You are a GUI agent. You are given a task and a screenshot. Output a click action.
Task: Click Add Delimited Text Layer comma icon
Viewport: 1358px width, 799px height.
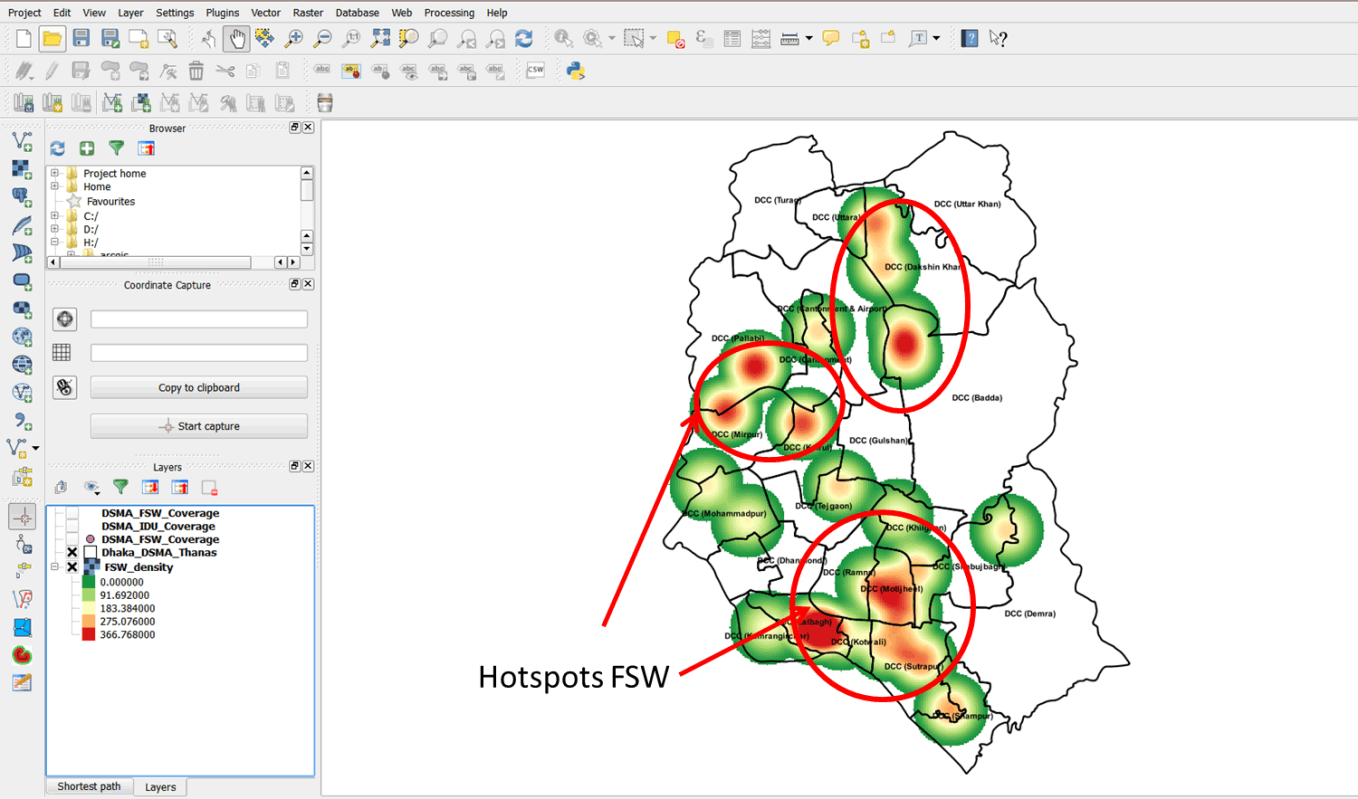(x=22, y=420)
